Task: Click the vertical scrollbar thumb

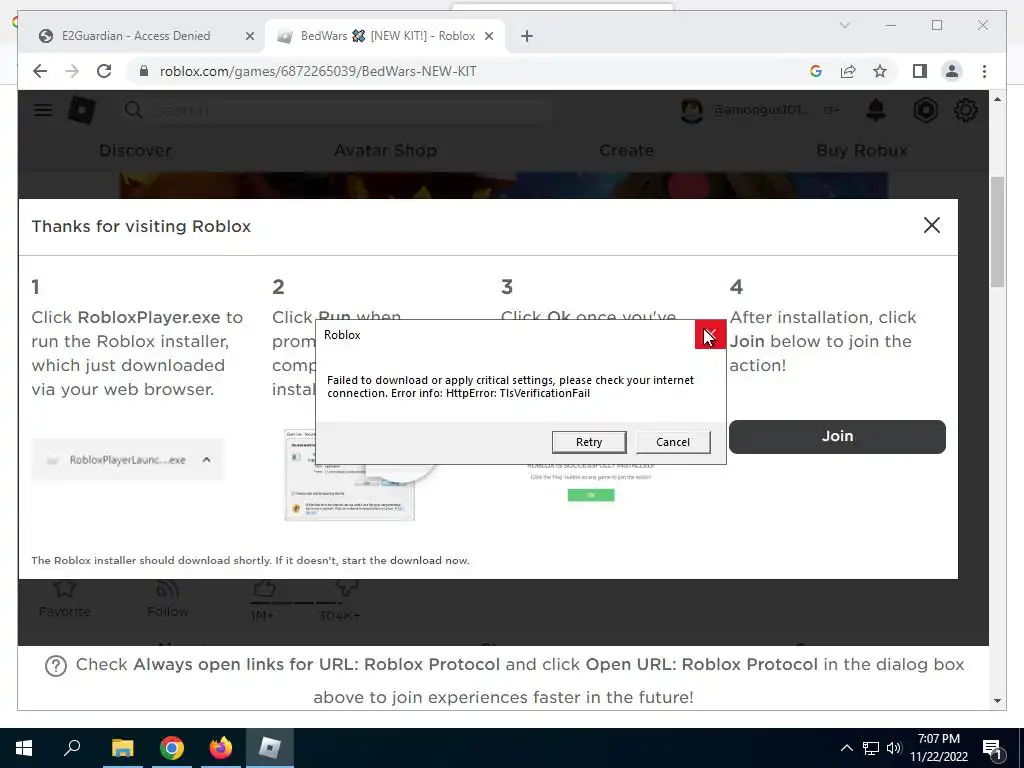Action: (997, 232)
